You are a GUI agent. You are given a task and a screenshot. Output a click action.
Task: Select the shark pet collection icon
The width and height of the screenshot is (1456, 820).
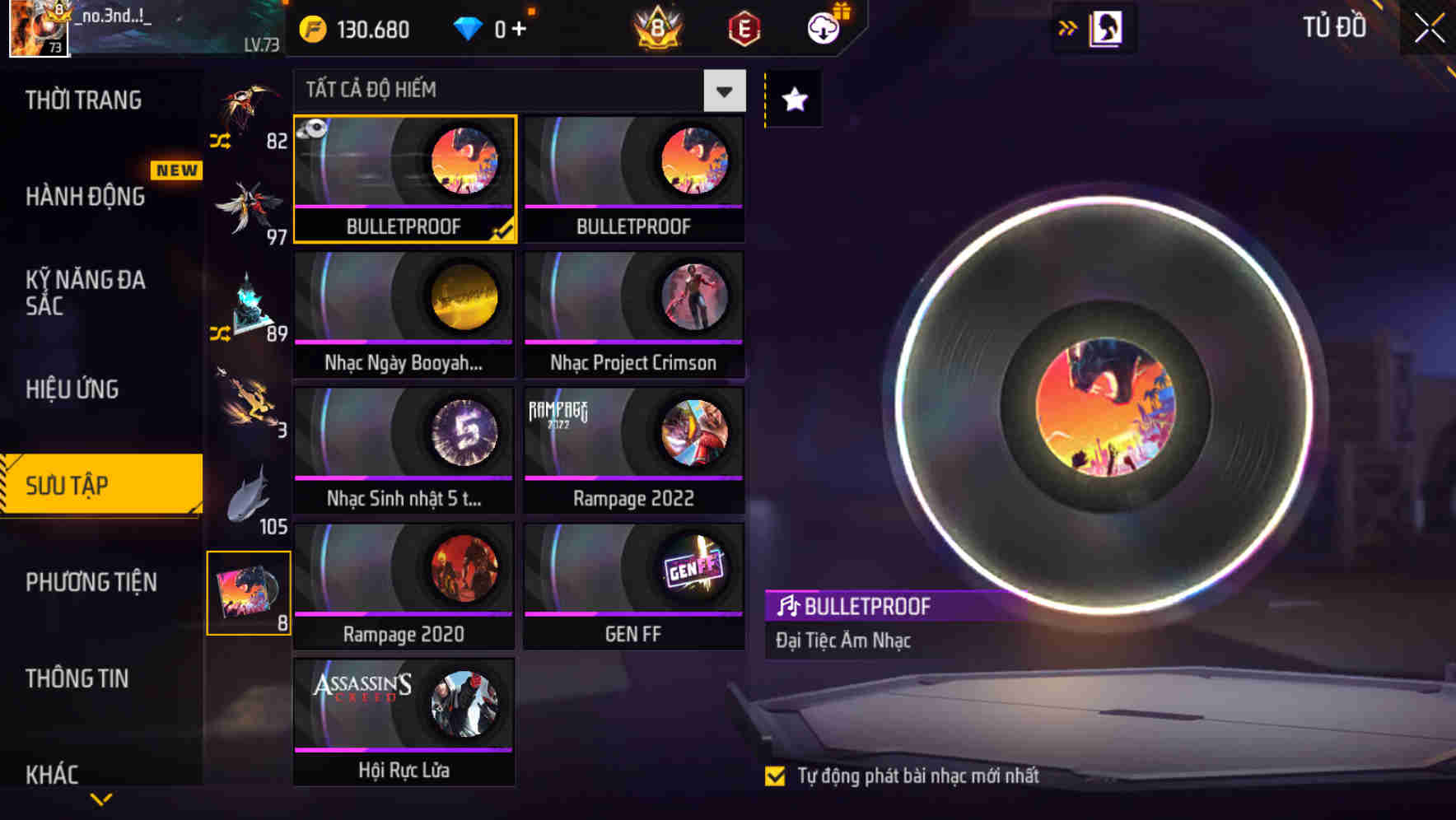click(249, 496)
